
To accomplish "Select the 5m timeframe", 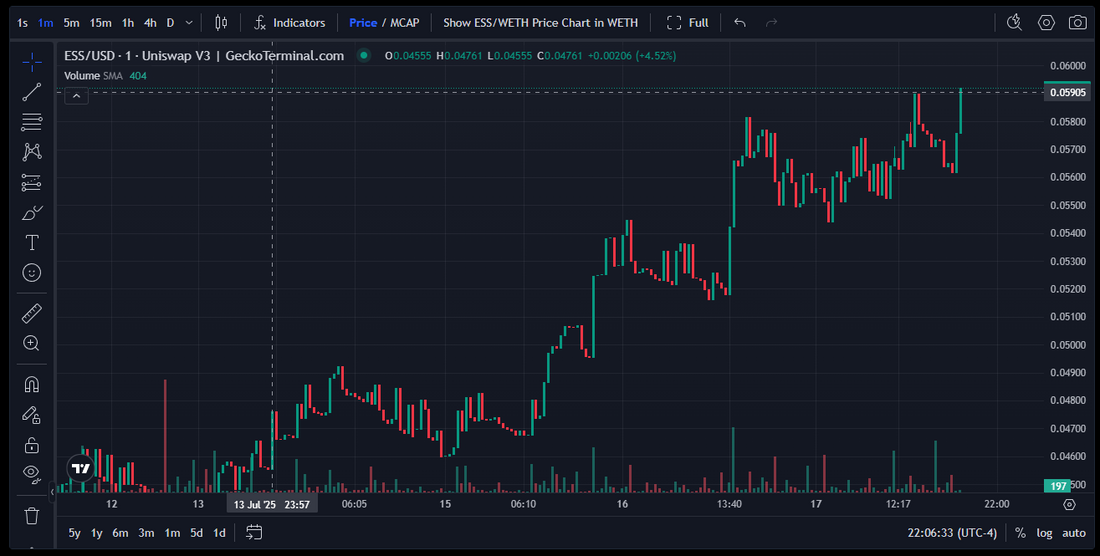I will 72,22.
